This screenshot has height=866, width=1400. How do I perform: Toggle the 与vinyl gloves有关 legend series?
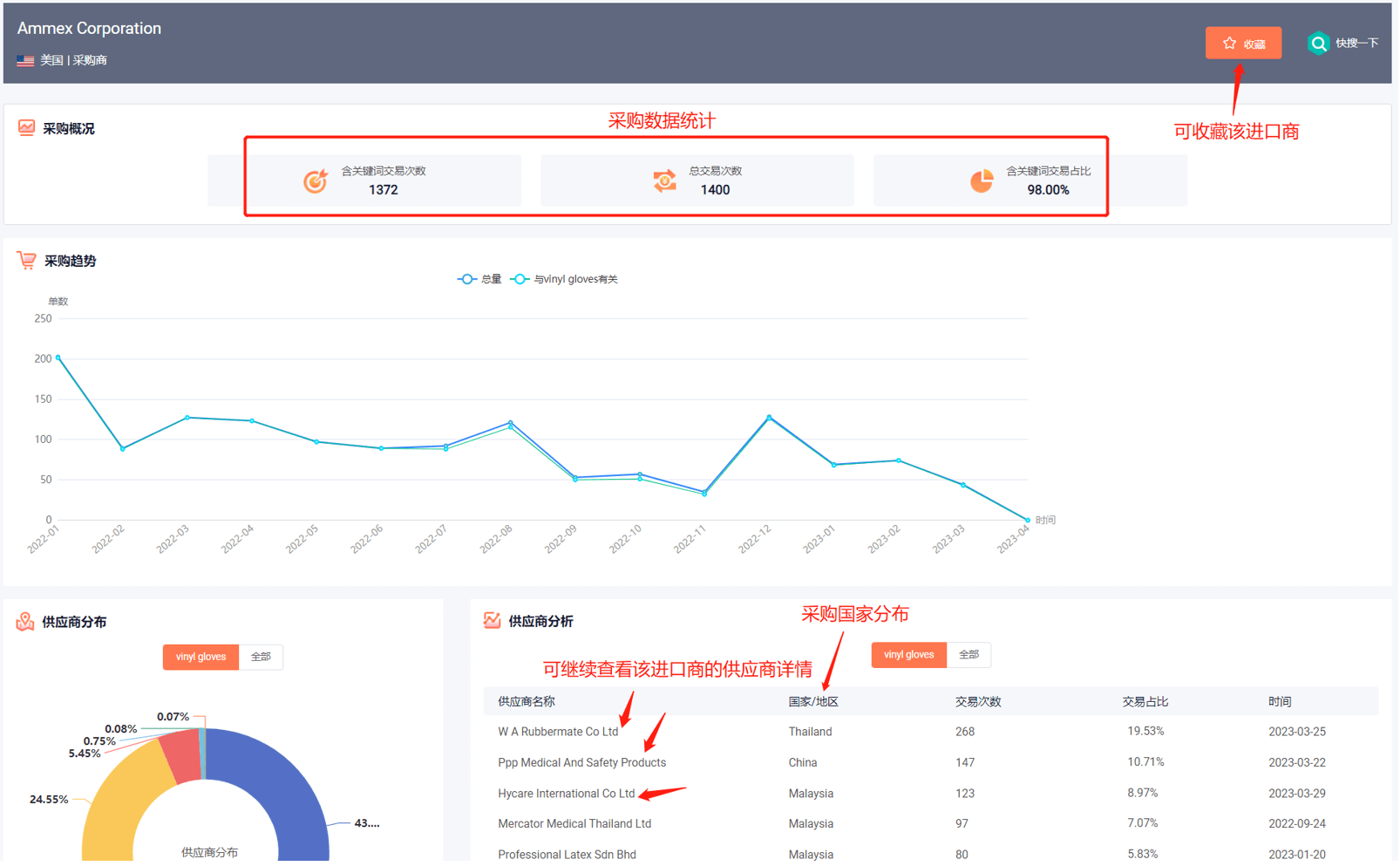coord(565,279)
